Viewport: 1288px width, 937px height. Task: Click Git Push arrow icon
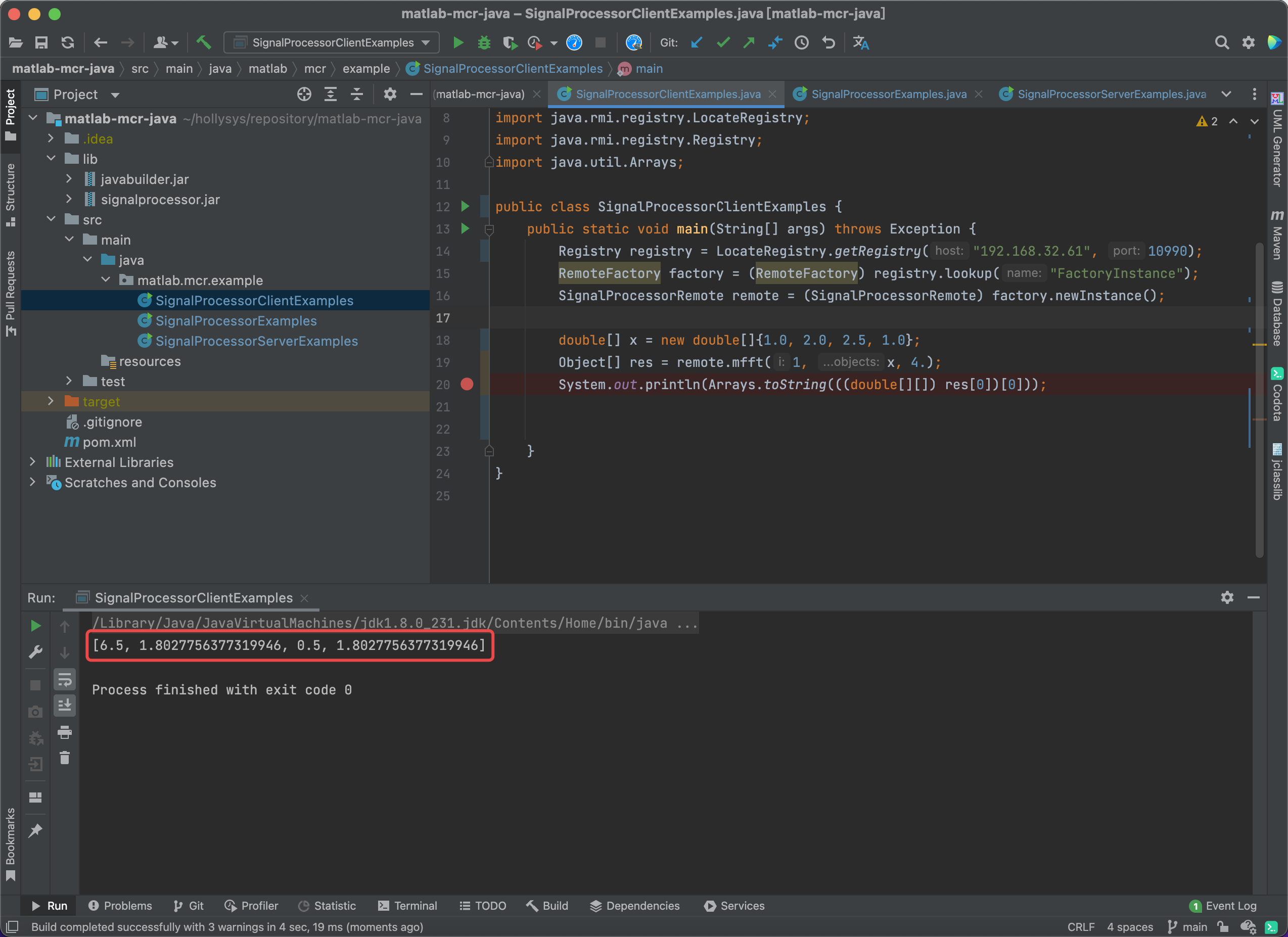click(749, 42)
